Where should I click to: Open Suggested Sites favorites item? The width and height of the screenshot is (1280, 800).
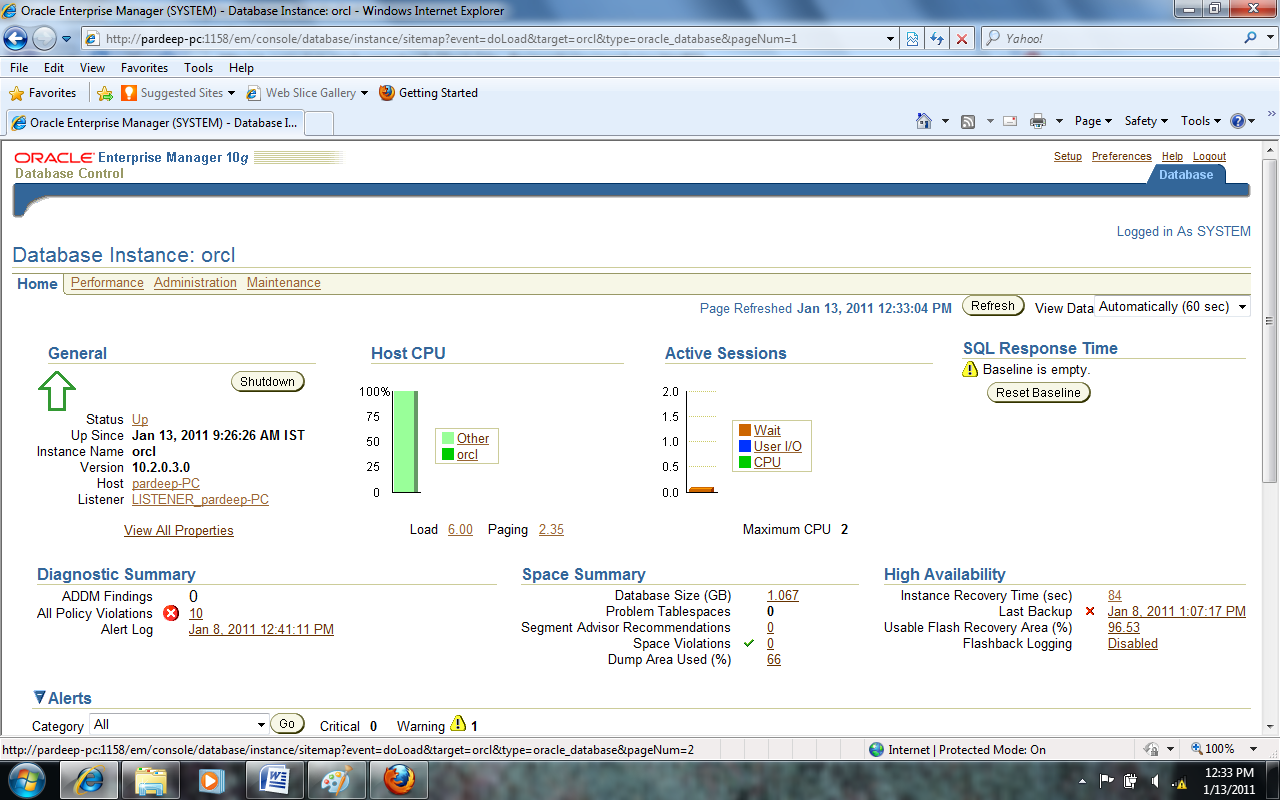[x=178, y=93]
